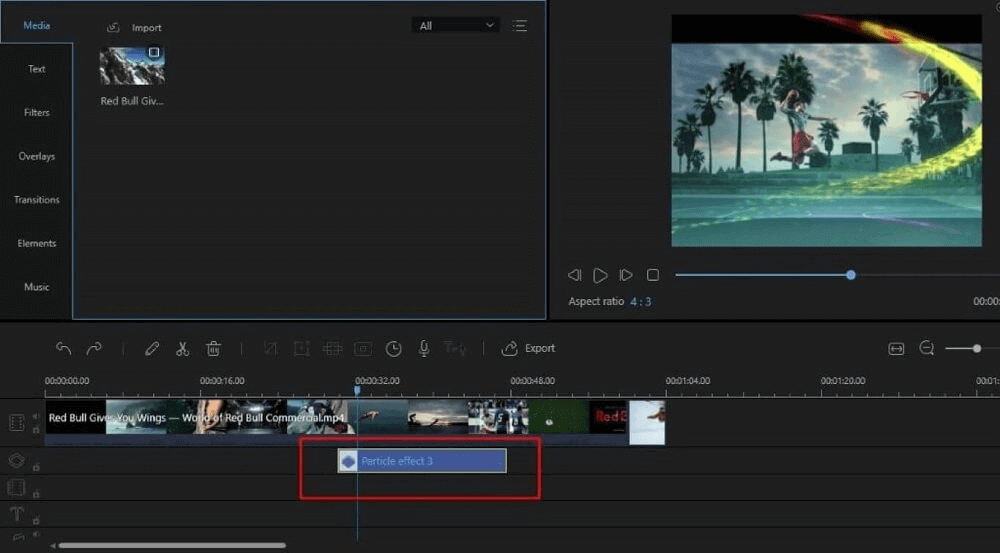The image size is (1000, 553).
Task: Click the zoom-to-fit timeline icon
Action: (896, 348)
